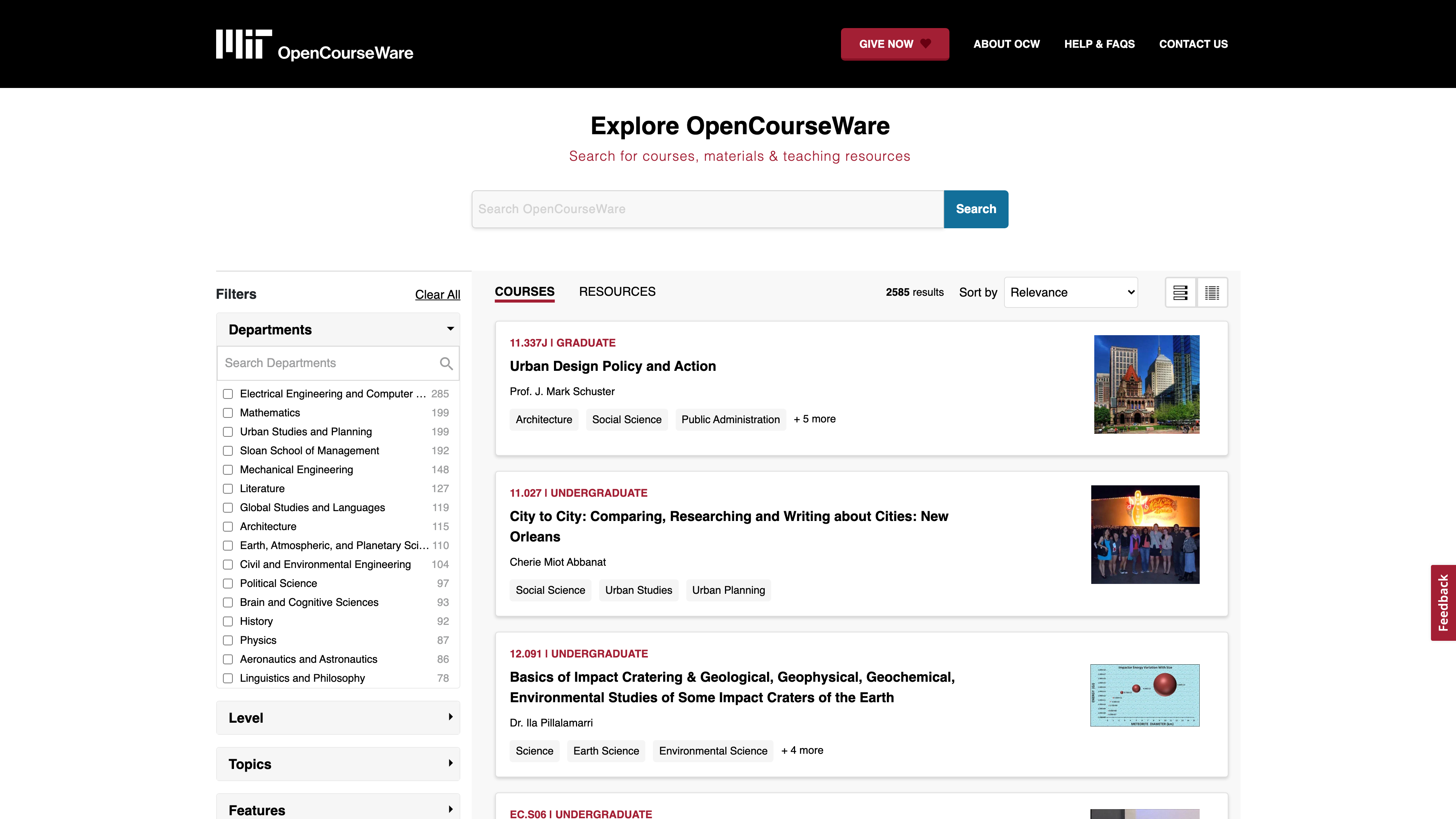Click the Urban Planning topic tag
This screenshot has width=1456, height=819.
(728, 590)
